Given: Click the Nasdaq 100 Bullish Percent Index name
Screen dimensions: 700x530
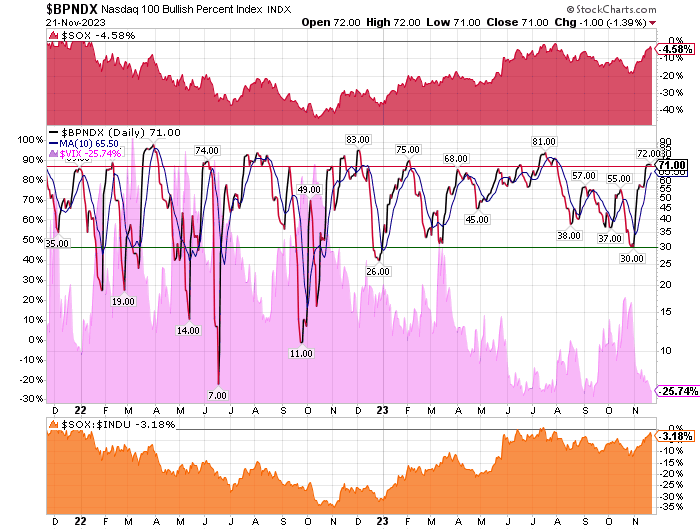Looking at the screenshot, I should [182, 9].
